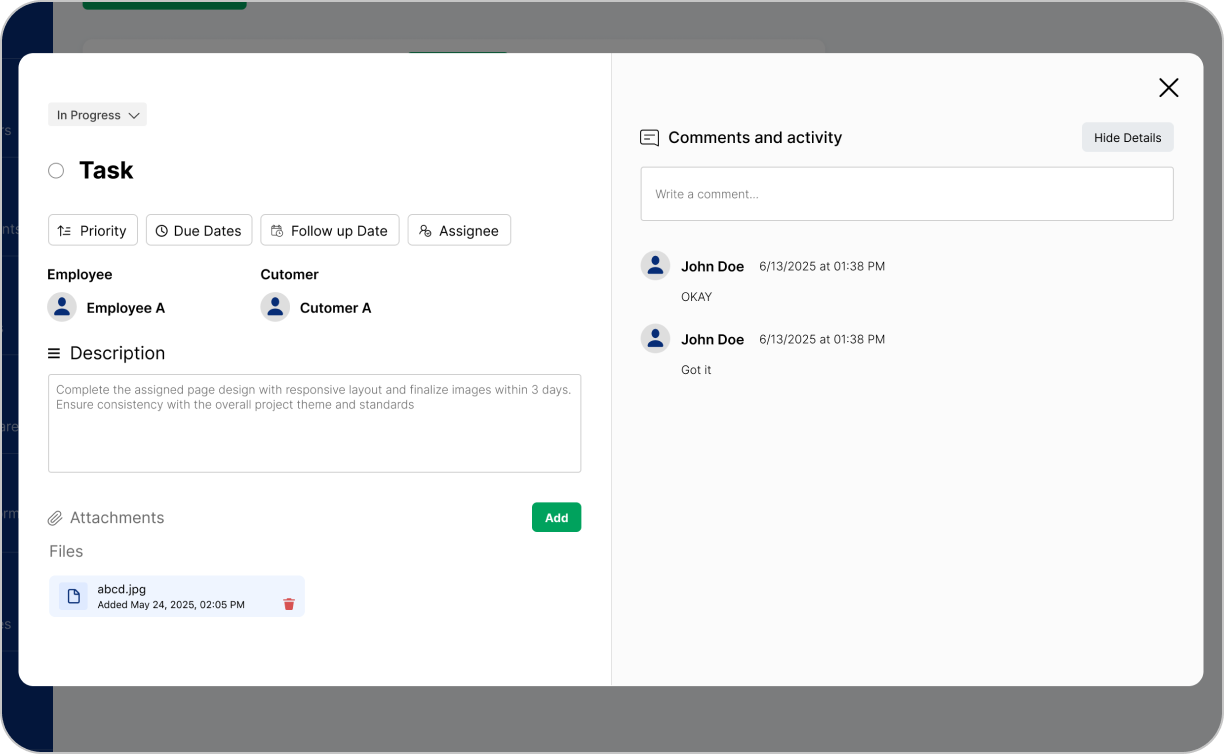The image size is (1224, 754).
Task: Mark the Task complete using circle toggle
Action: click(x=56, y=171)
